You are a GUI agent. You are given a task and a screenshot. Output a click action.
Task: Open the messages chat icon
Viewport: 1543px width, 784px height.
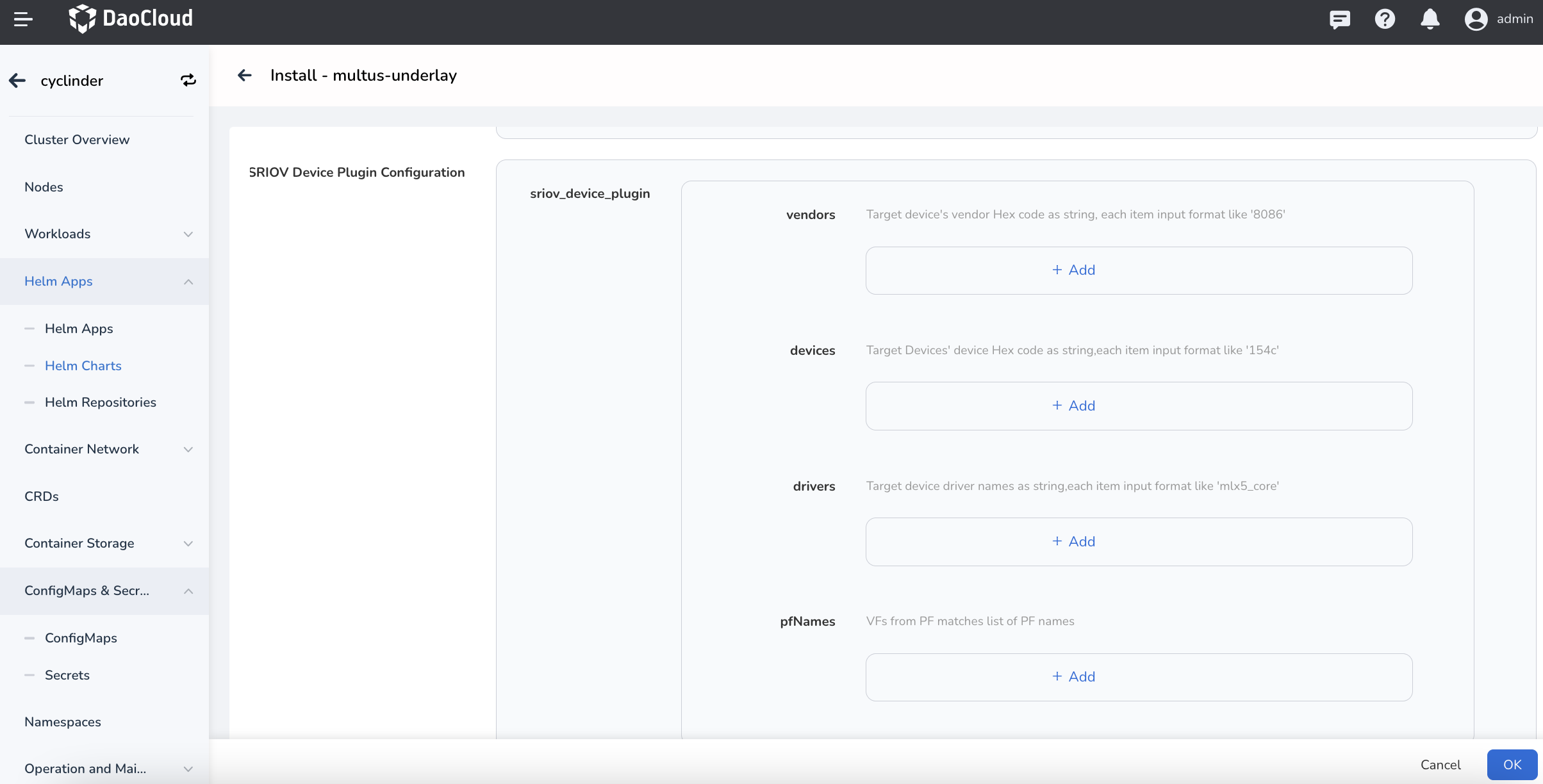(1340, 19)
